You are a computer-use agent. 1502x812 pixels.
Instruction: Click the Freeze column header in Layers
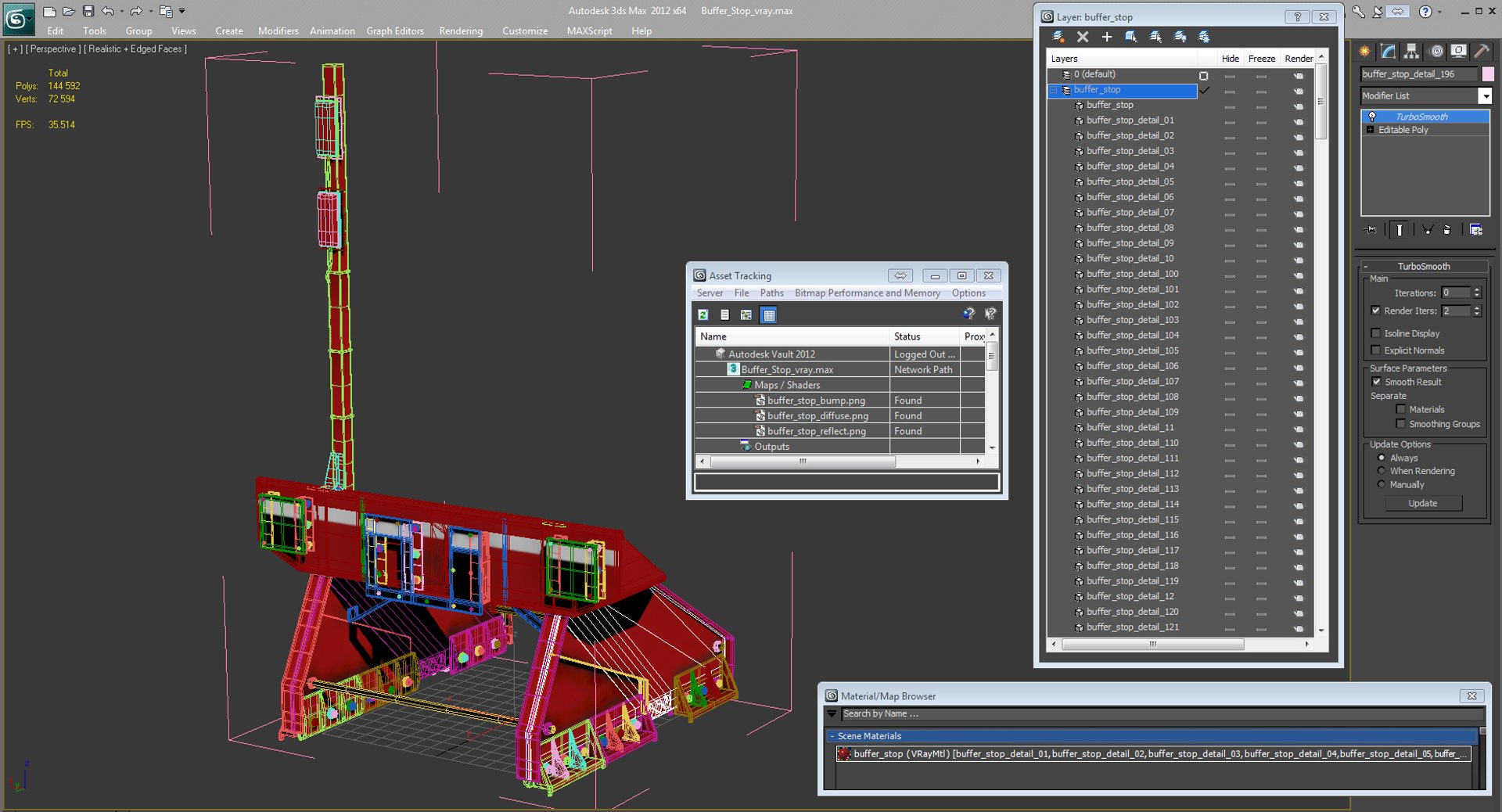coord(1261,59)
